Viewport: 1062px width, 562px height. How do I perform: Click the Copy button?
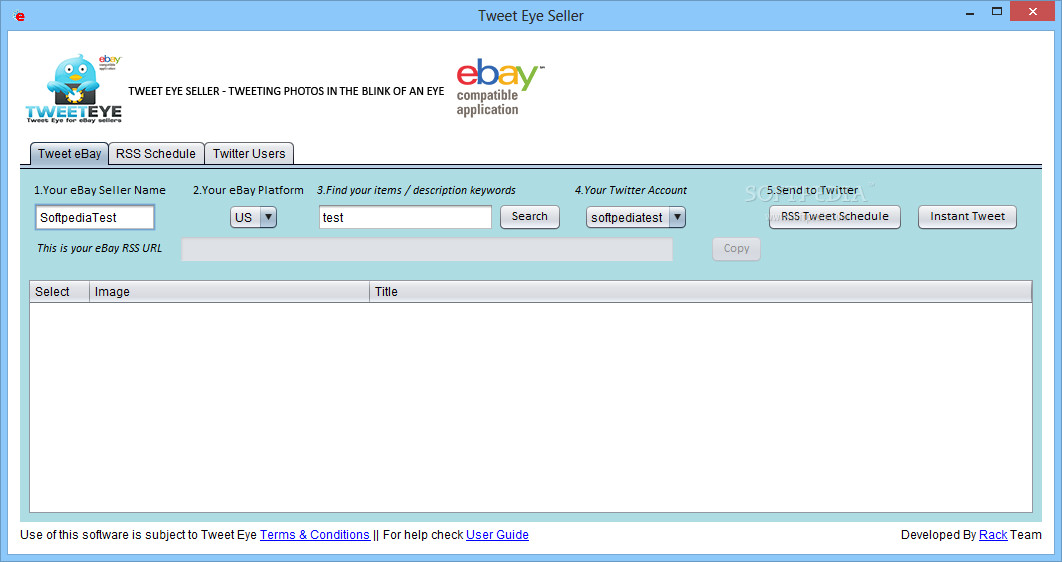click(x=736, y=248)
